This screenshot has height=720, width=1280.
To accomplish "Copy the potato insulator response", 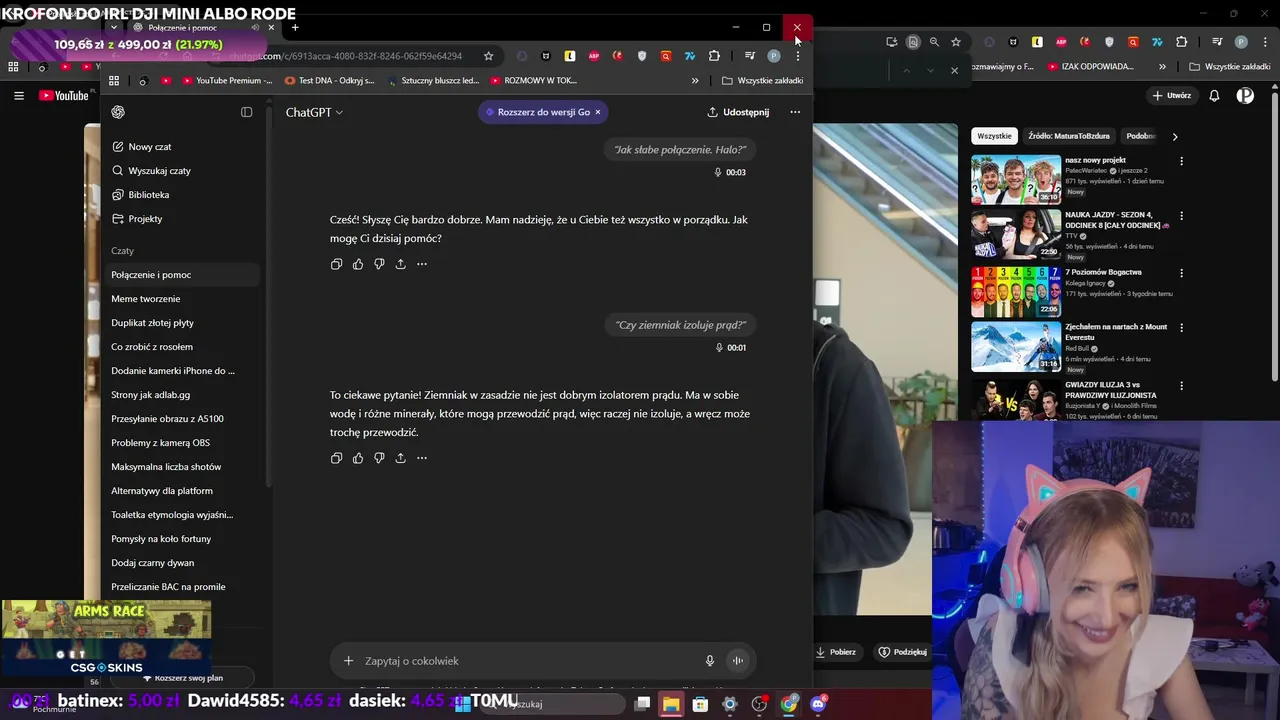I will 336,458.
